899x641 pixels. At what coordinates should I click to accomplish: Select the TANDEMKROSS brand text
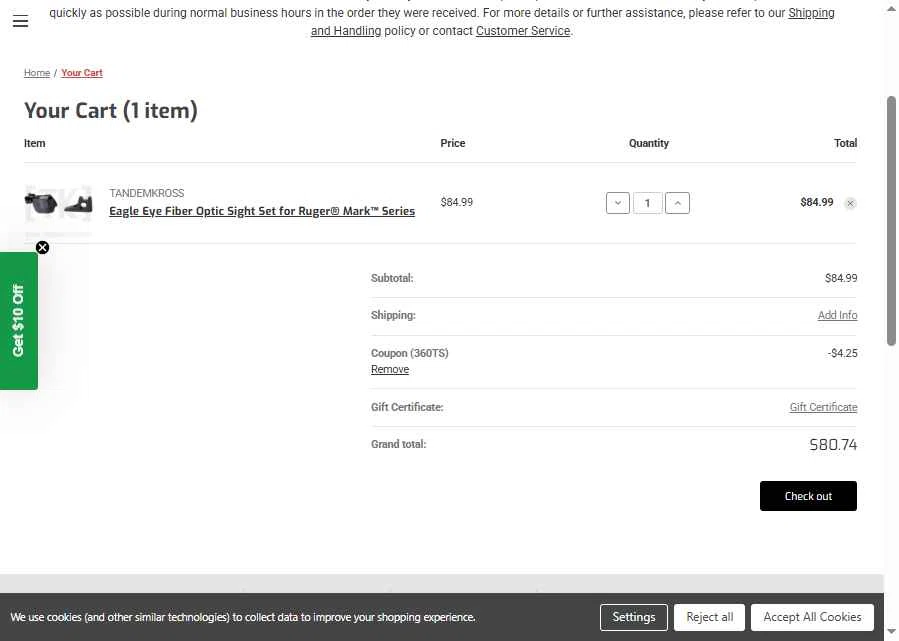pos(147,193)
